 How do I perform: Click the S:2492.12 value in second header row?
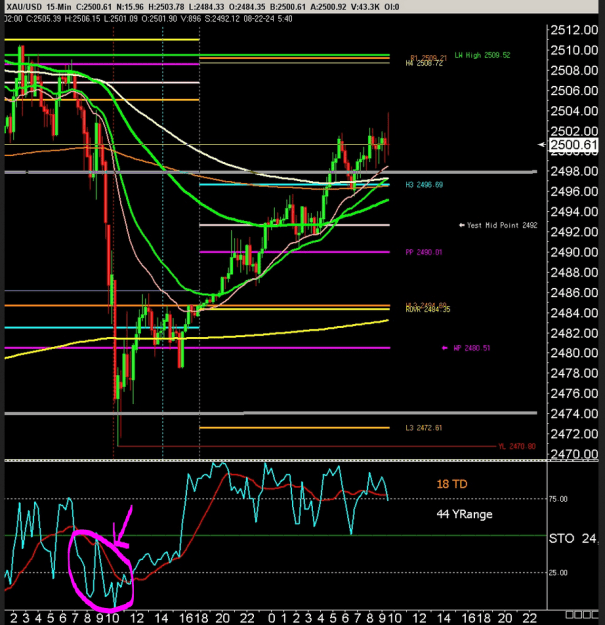tap(222, 19)
